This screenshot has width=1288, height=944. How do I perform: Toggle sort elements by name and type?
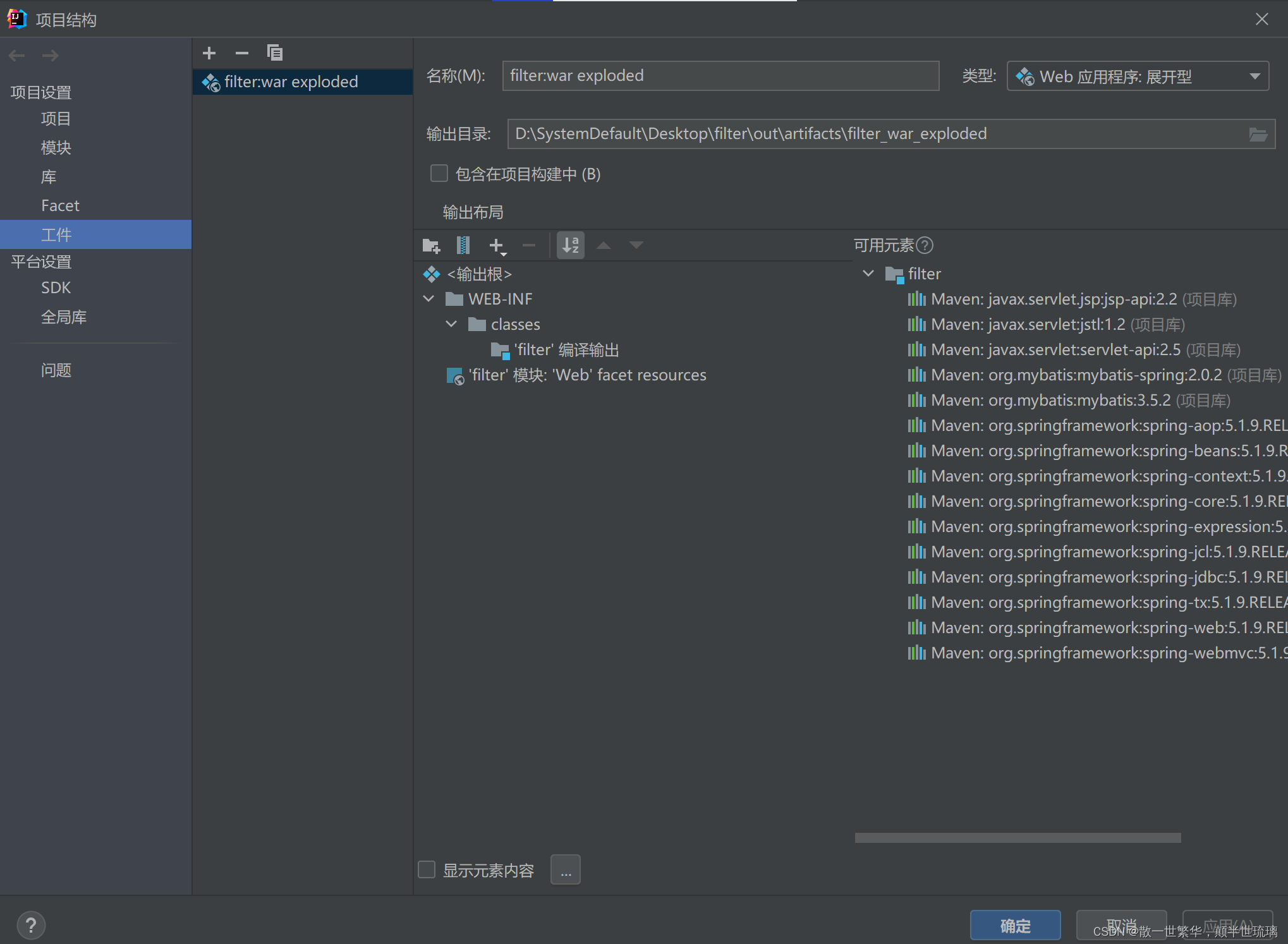tap(571, 245)
